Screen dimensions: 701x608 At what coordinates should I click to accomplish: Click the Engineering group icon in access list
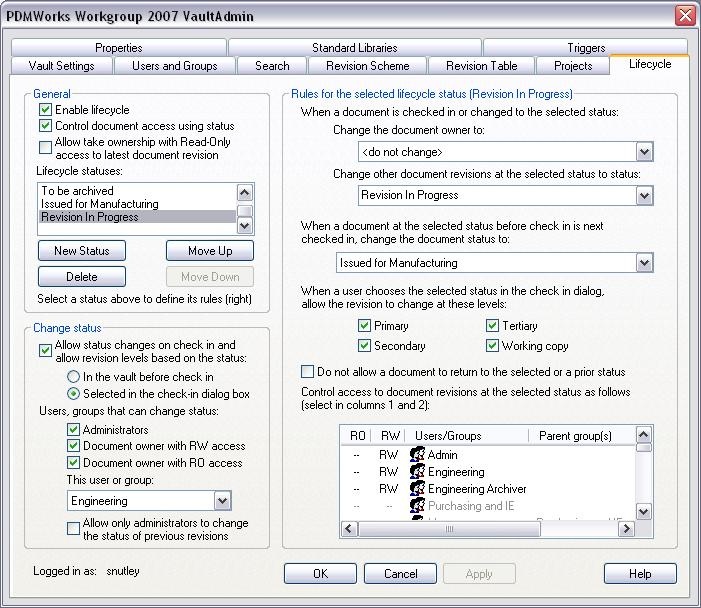click(417, 471)
